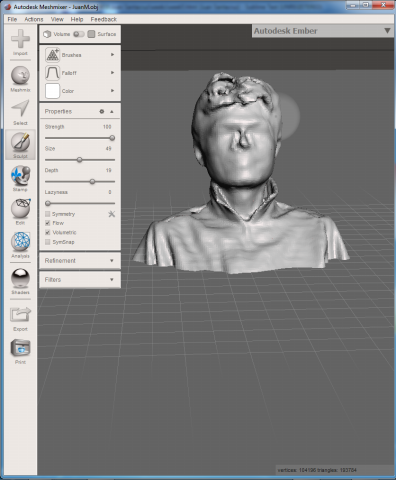
Task: Open the Meshmix tool
Action: pyautogui.click(x=20, y=75)
